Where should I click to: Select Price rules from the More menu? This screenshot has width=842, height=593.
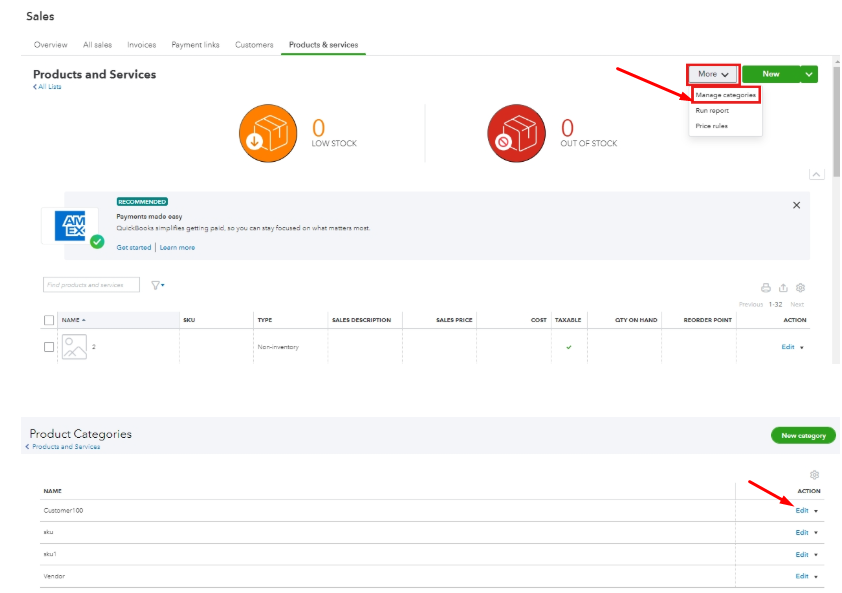(712, 126)
